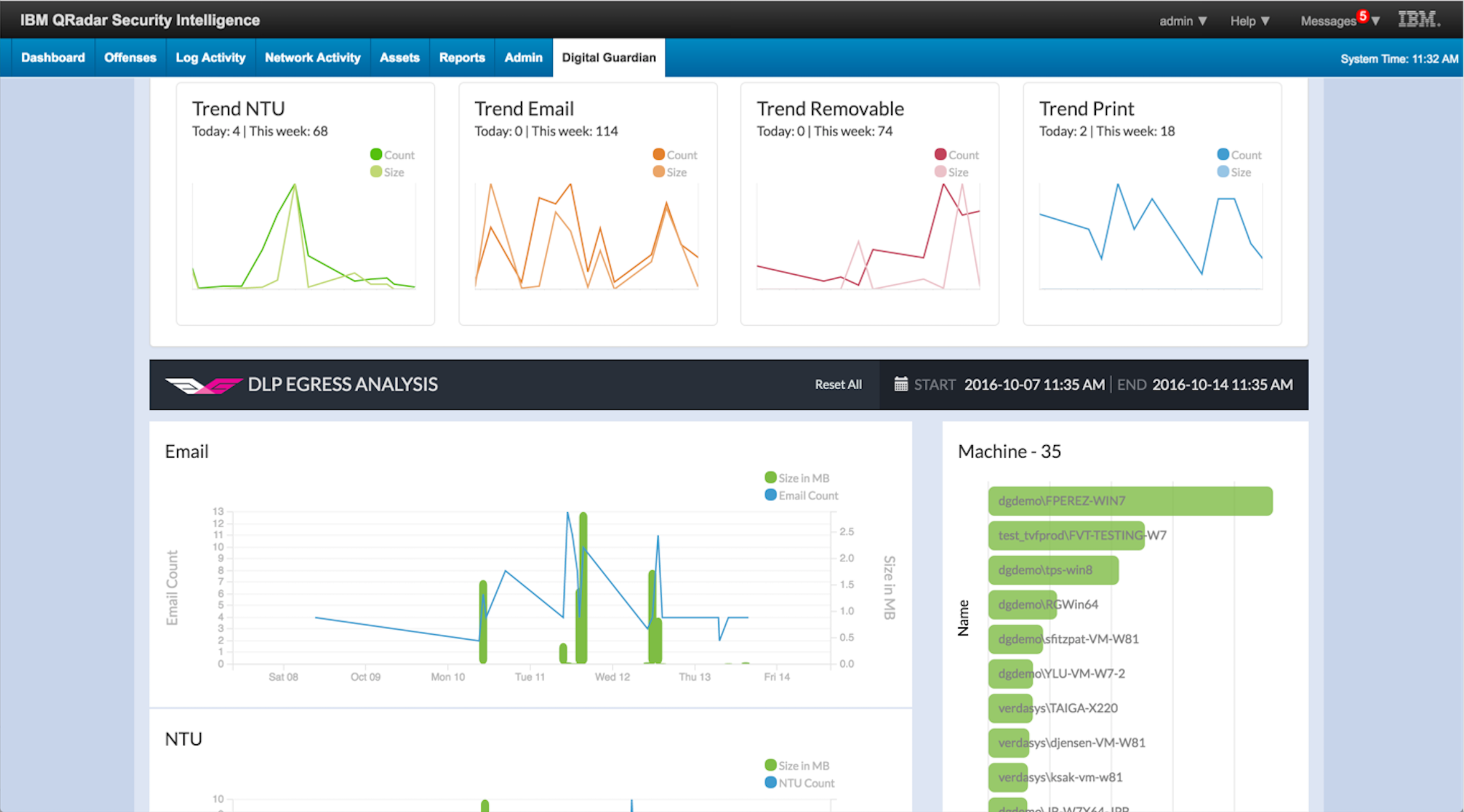Click the Reset All button

838,384
